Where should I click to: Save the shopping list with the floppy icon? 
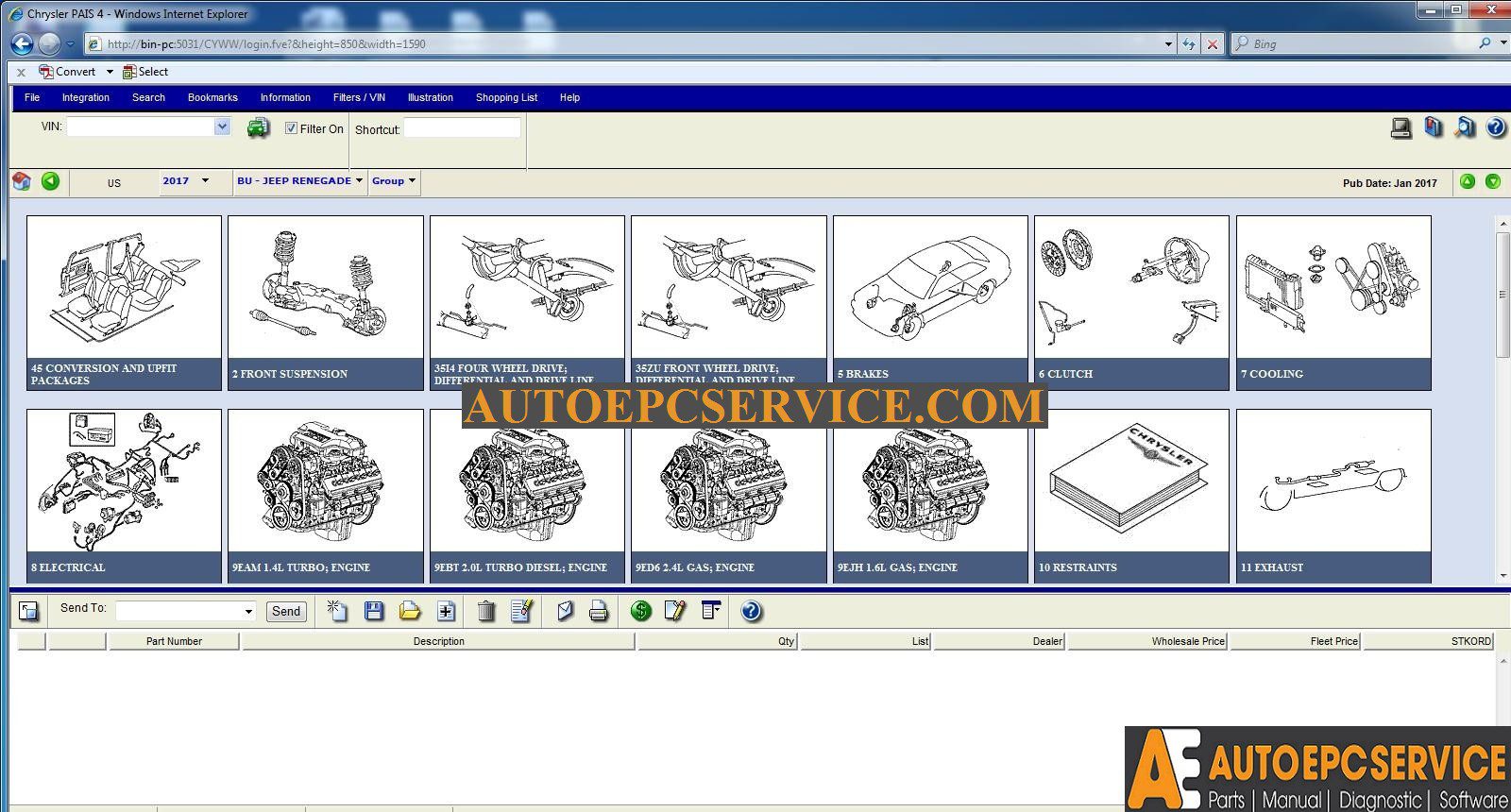[x=374, y=611]
